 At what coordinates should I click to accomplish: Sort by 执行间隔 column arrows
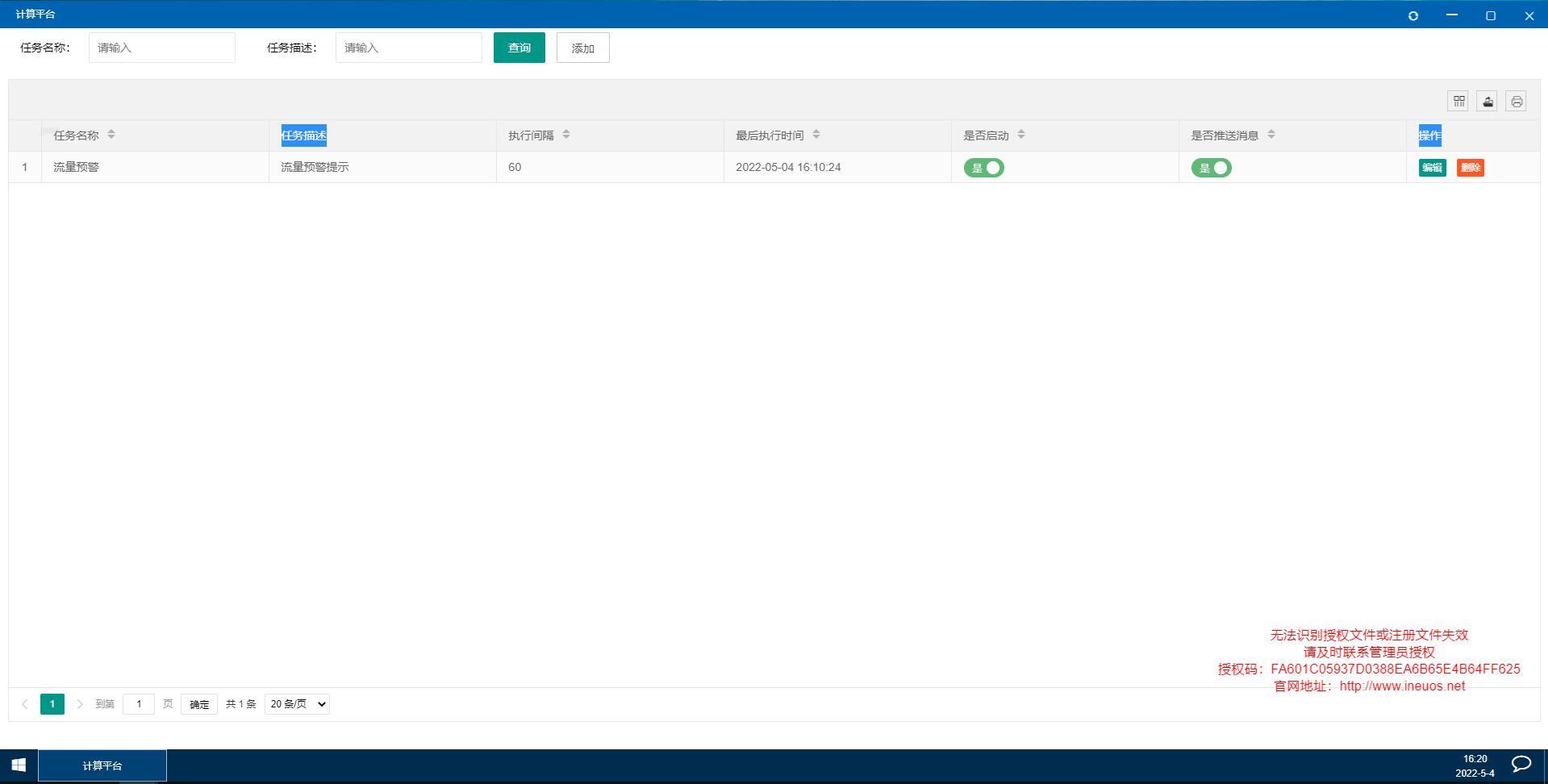[566, 135]
